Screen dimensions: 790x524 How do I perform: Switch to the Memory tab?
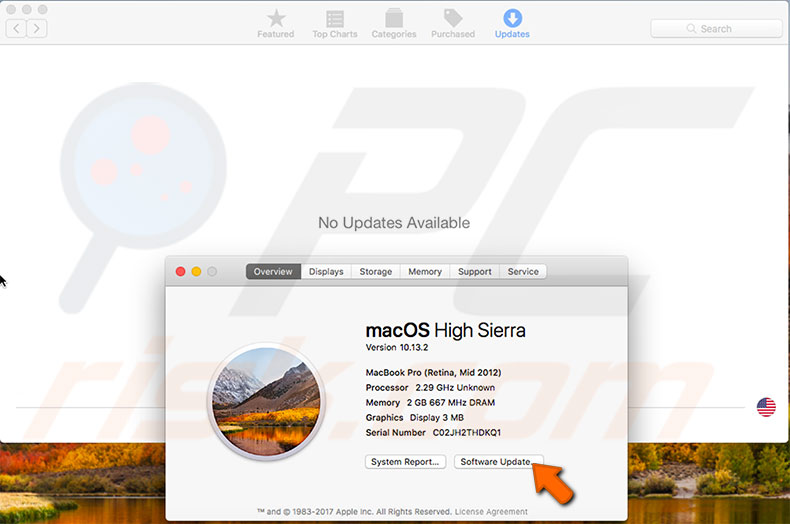click(425, 272)
